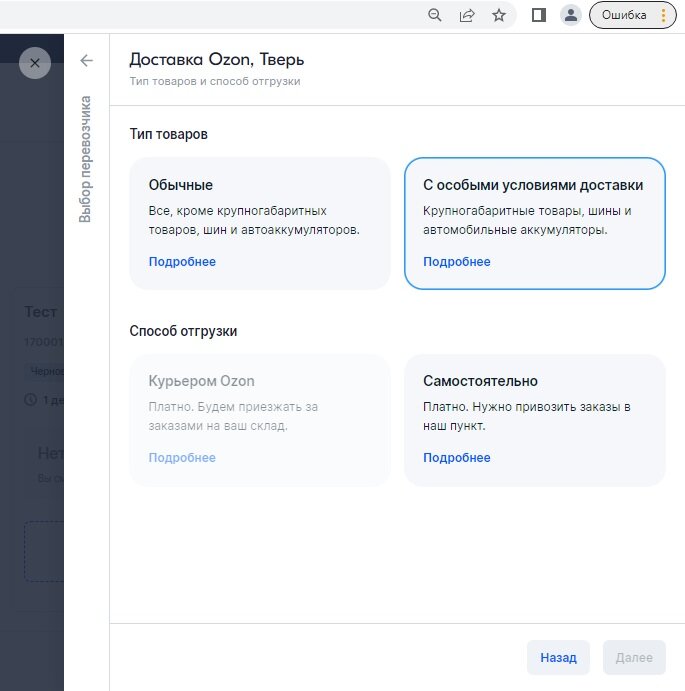This screenshot has height=691, width=685.
Task: Choose the Самостоятельно shipment method card
Action: [x=535, y=420]
